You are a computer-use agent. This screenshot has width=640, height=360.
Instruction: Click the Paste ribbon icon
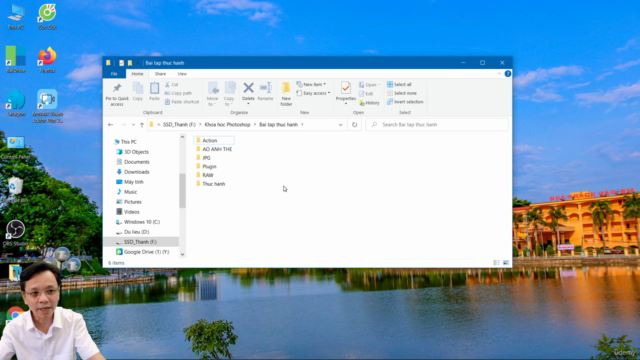click(x=154, y=91)
